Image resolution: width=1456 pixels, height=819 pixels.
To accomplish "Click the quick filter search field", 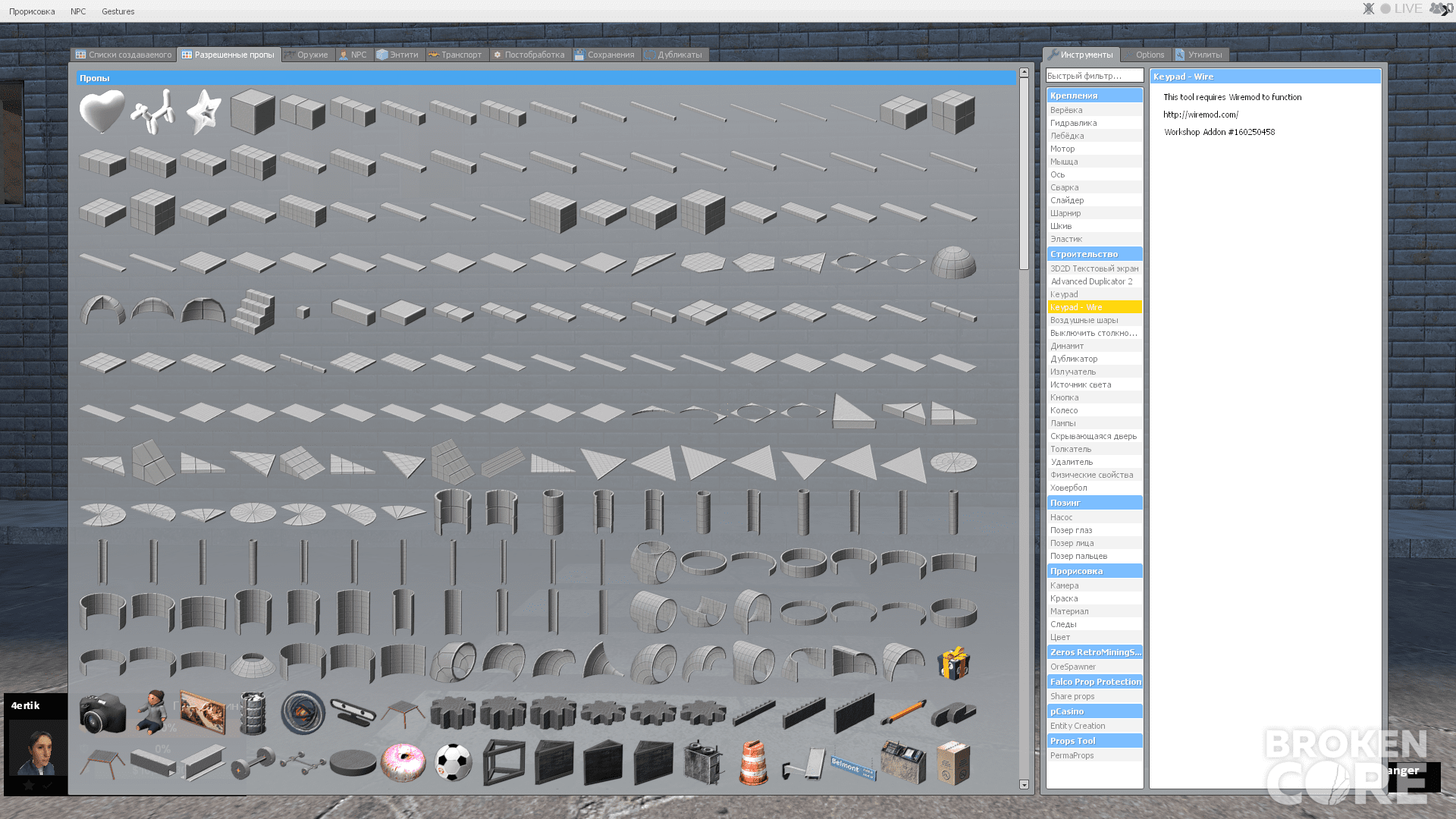I will click(1094, 76).
